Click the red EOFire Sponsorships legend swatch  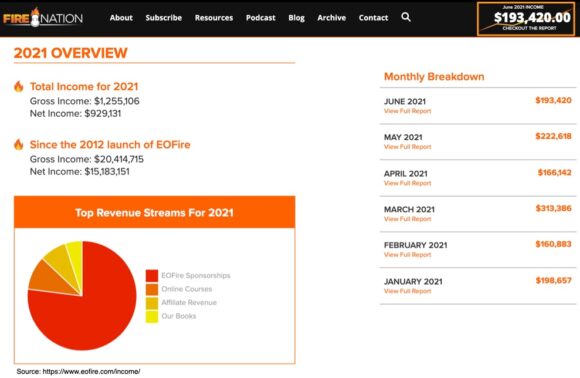coord(152,276)
